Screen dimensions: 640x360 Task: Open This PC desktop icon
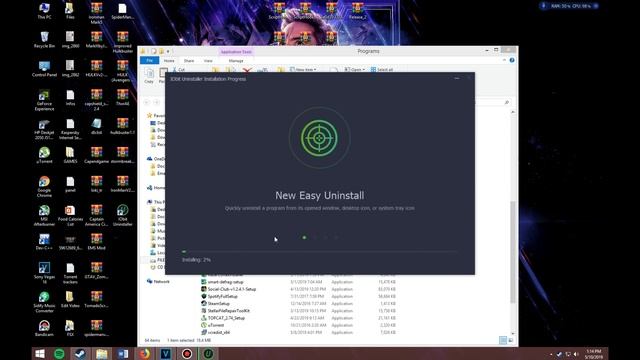[44, 11]
